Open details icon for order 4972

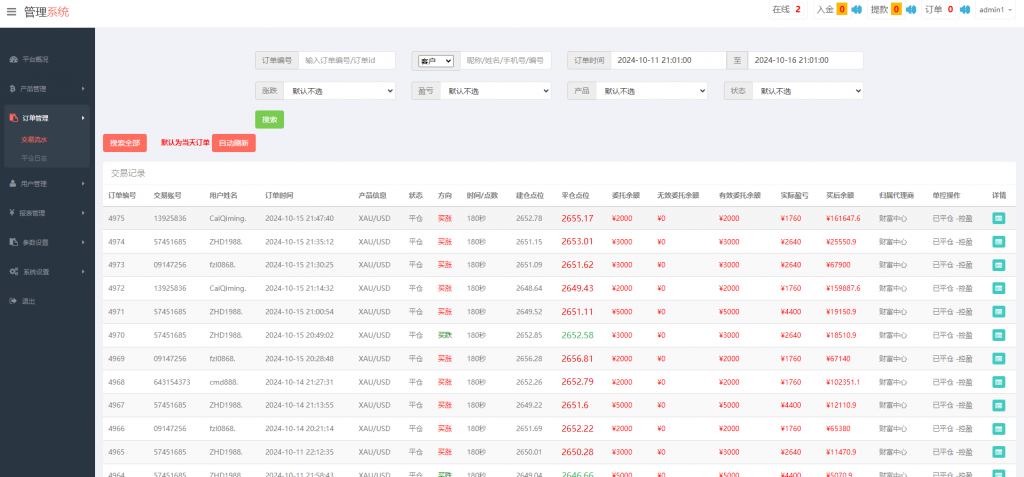[999, 288]
